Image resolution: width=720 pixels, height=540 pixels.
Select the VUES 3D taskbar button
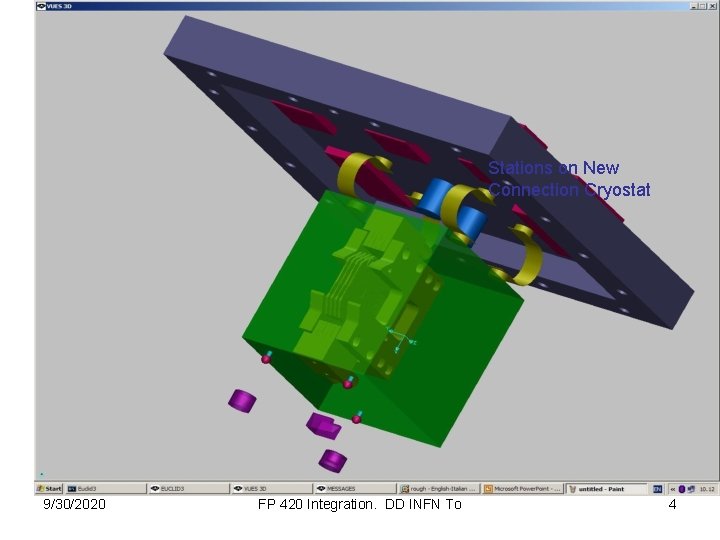(271, 489)
